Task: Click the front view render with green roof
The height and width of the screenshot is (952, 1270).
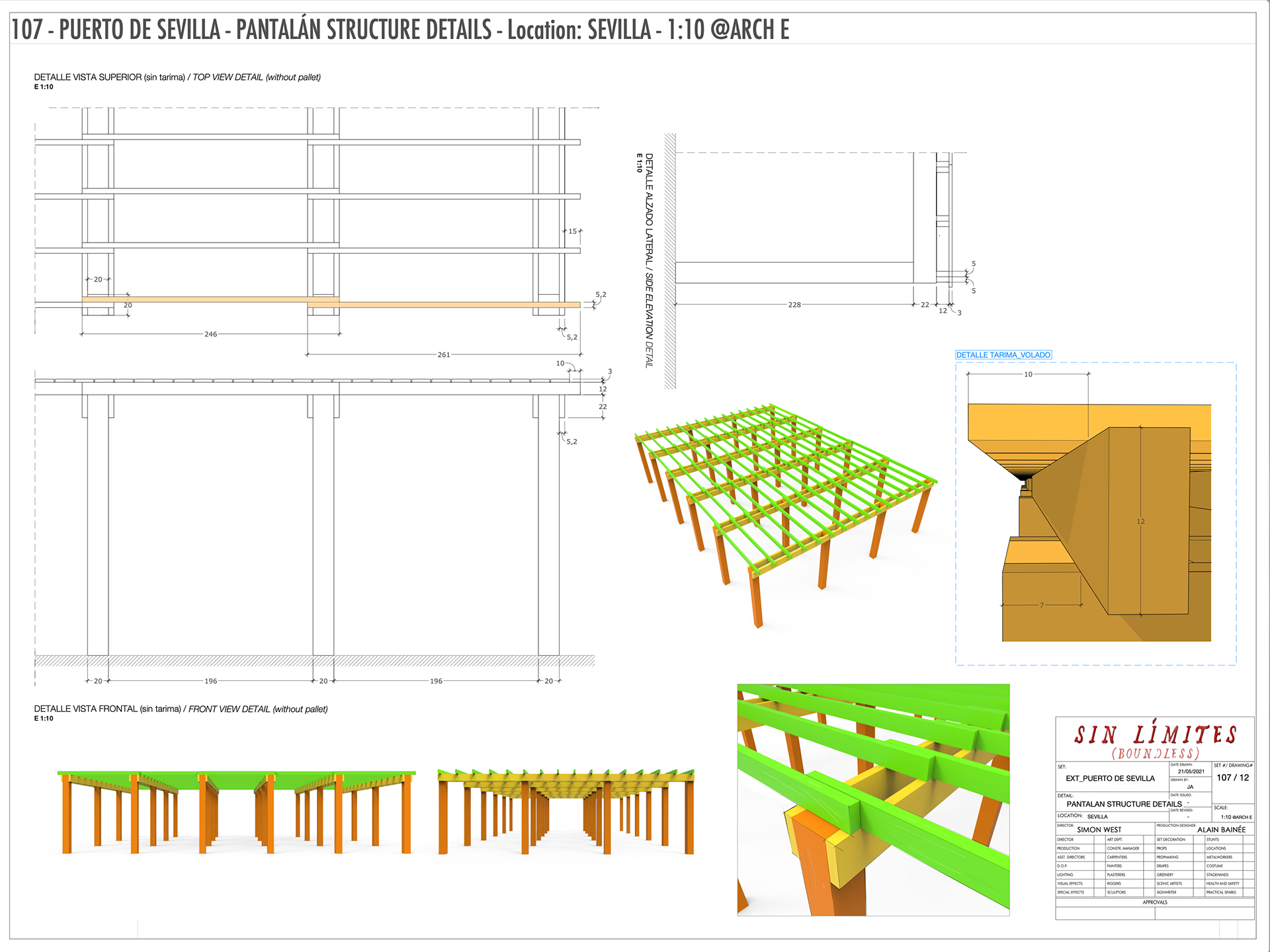Action: point(236,812)
